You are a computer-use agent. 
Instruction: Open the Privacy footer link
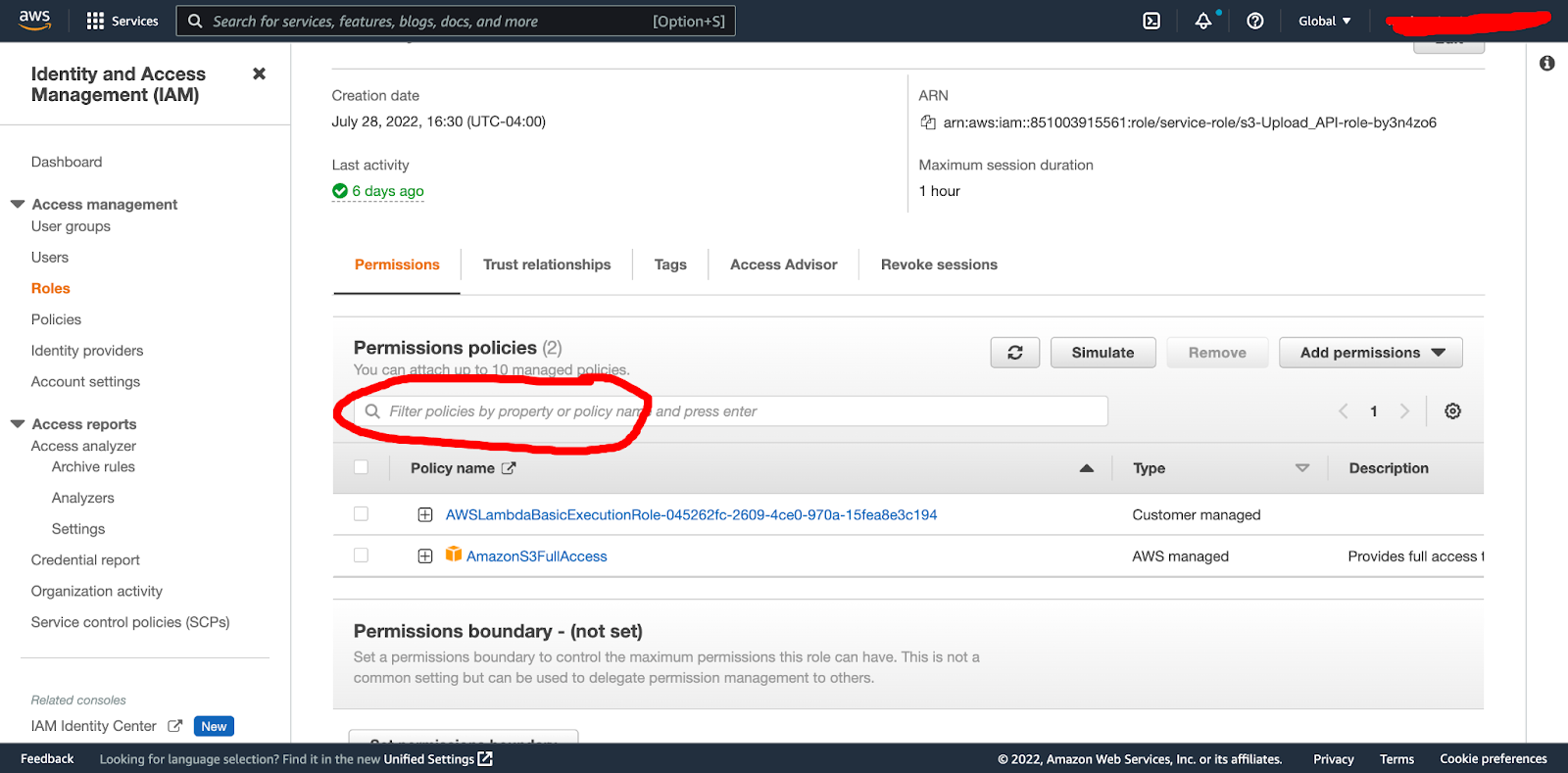(1333, 759)
